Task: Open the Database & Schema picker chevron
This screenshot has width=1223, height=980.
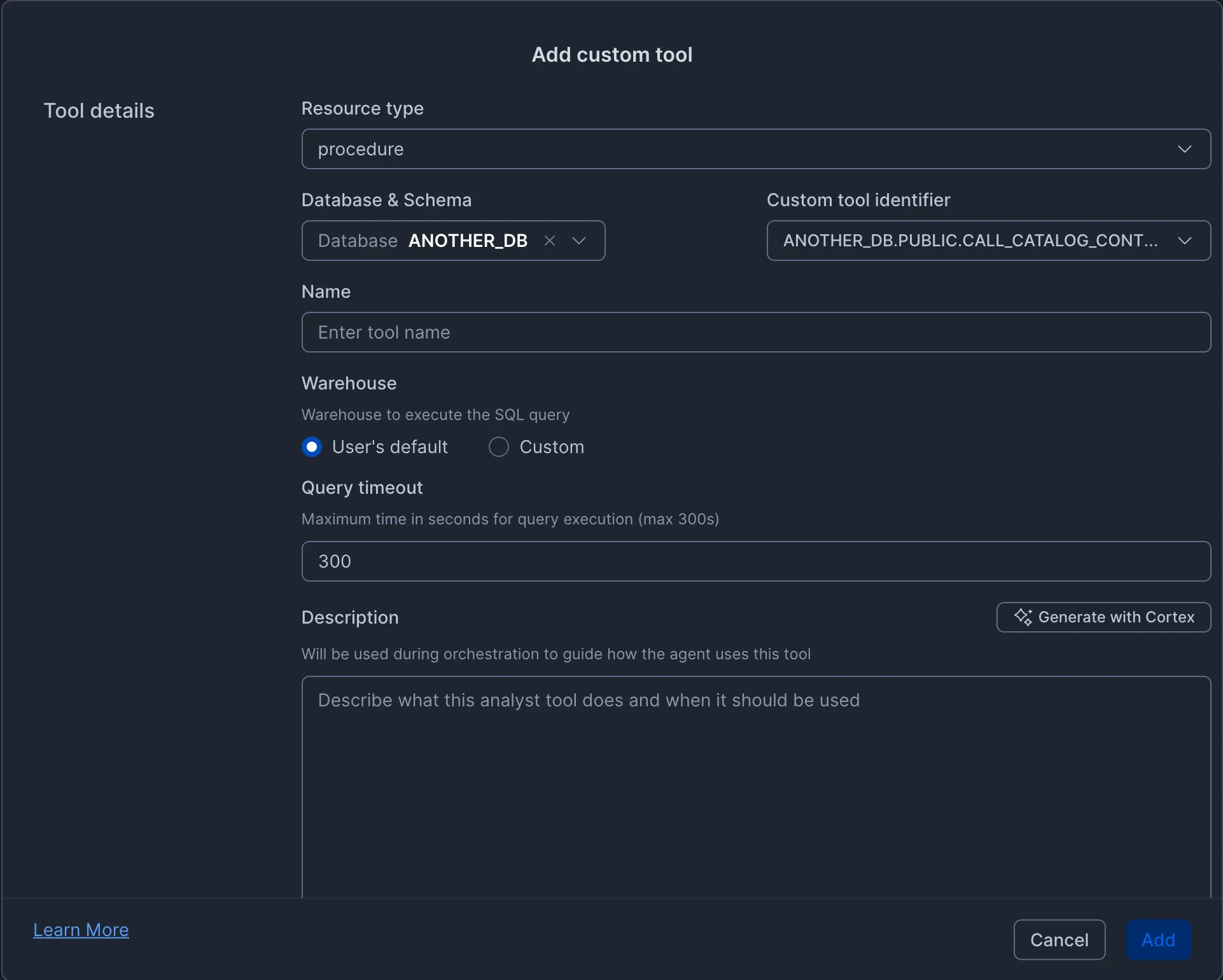Action: click(580, 241)
